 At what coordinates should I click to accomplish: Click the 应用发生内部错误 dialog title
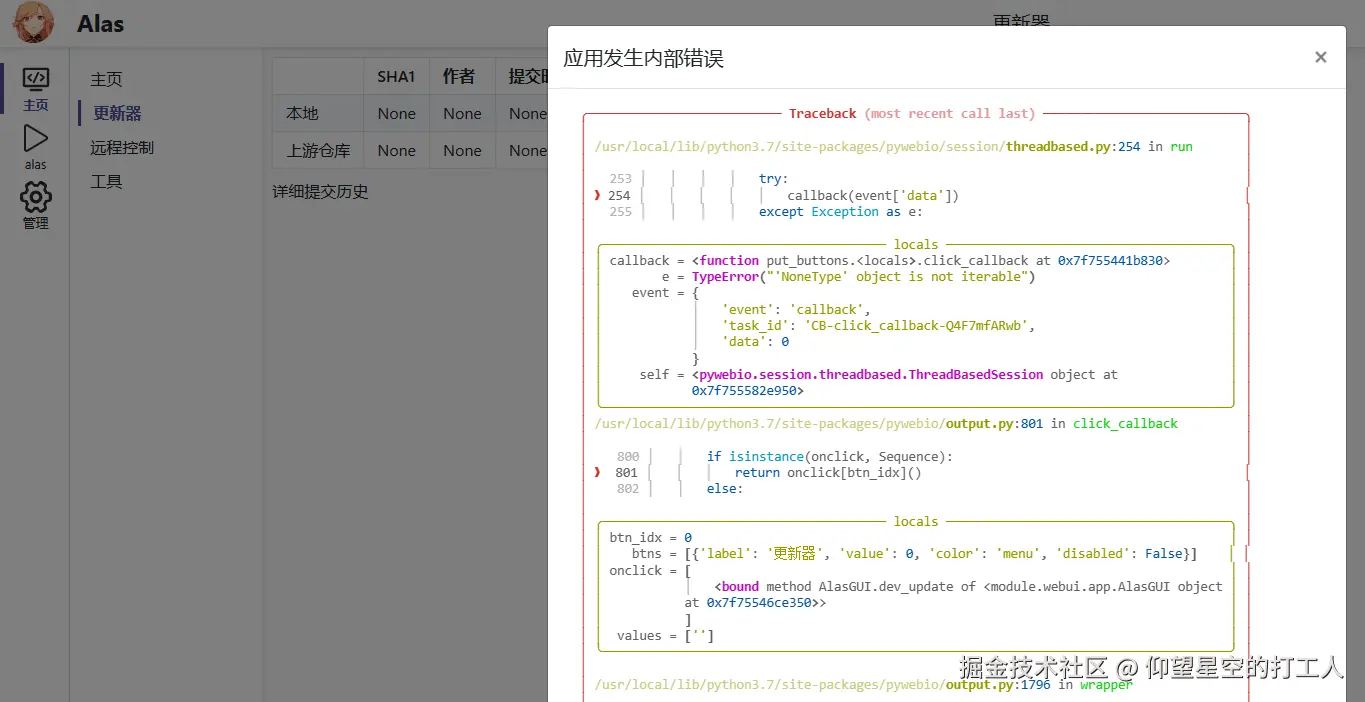coord(643,58)
